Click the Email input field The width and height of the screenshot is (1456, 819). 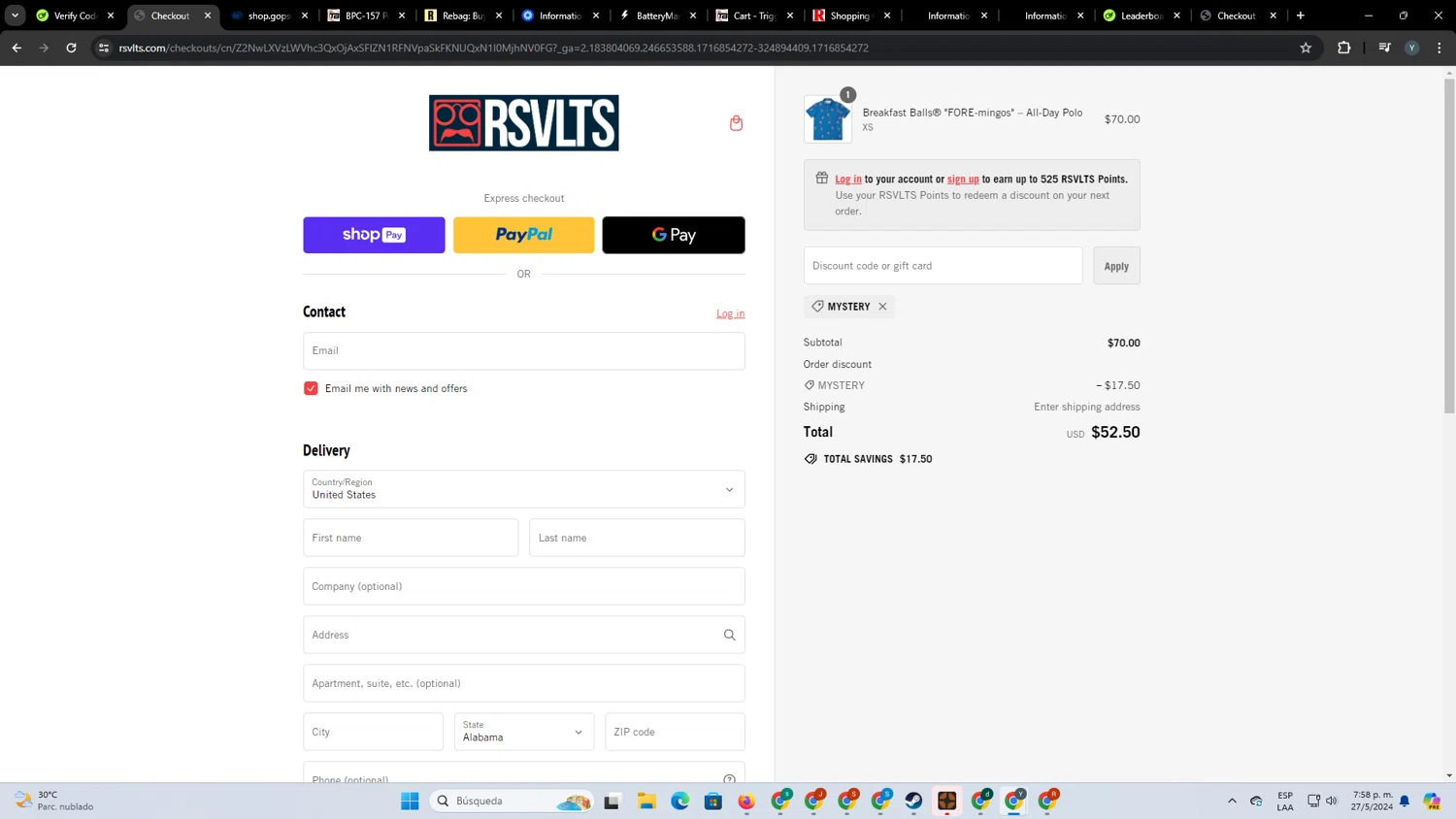pos(524,351)
